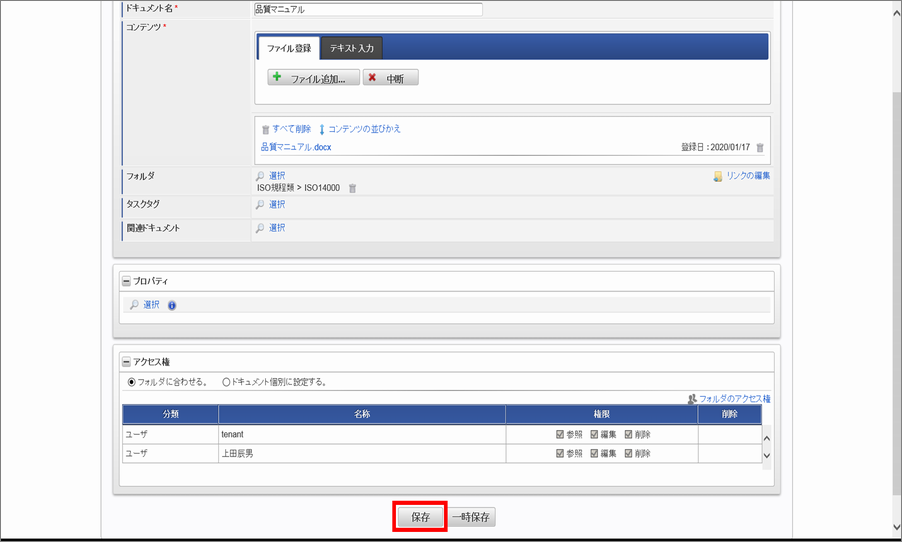Image resolution: width=902 pixels, height=542 pixels.
Task: Click the green plus file add icon
Action: (277, 77)
